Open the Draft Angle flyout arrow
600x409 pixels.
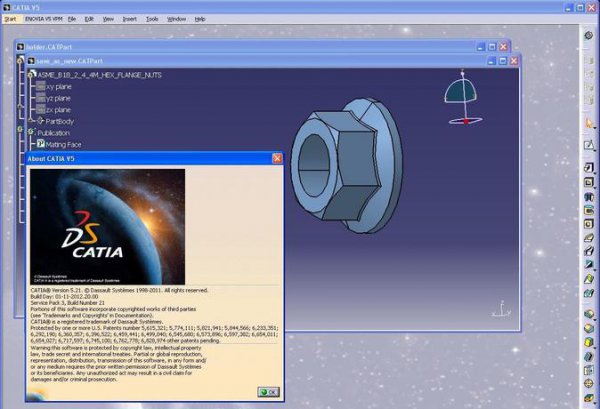click(594, 347)
